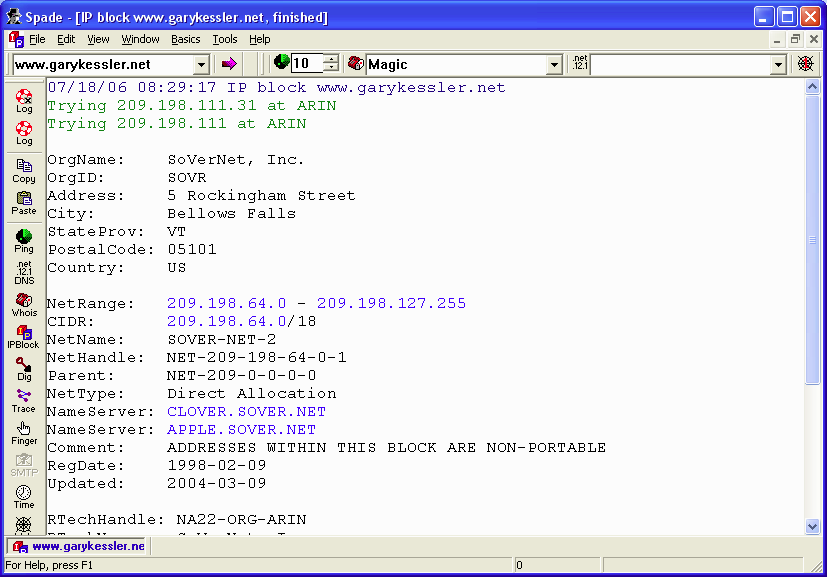Viewport: 827px width, 577px height.
Task: Run the Trace tool from sidebar
Action: (24, 401)
